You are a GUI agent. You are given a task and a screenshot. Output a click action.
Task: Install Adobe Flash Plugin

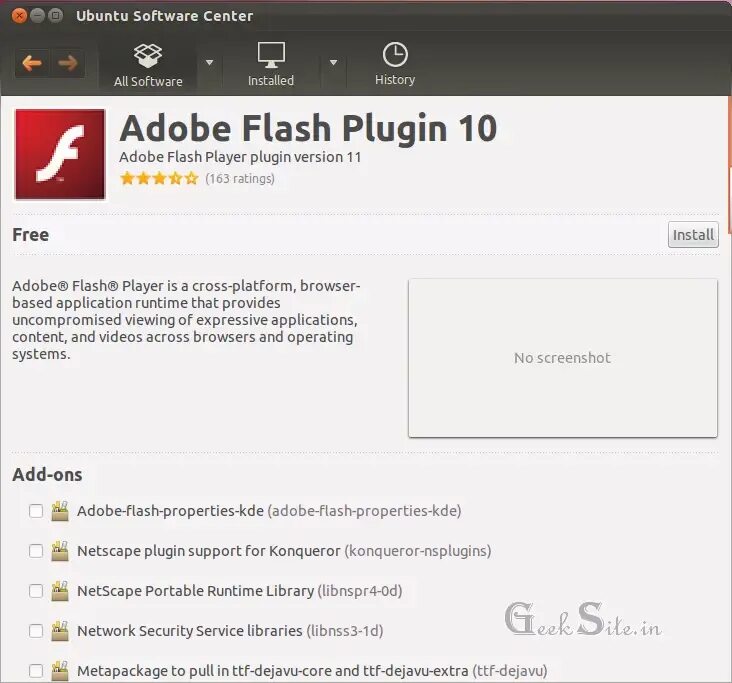(693, 234)
